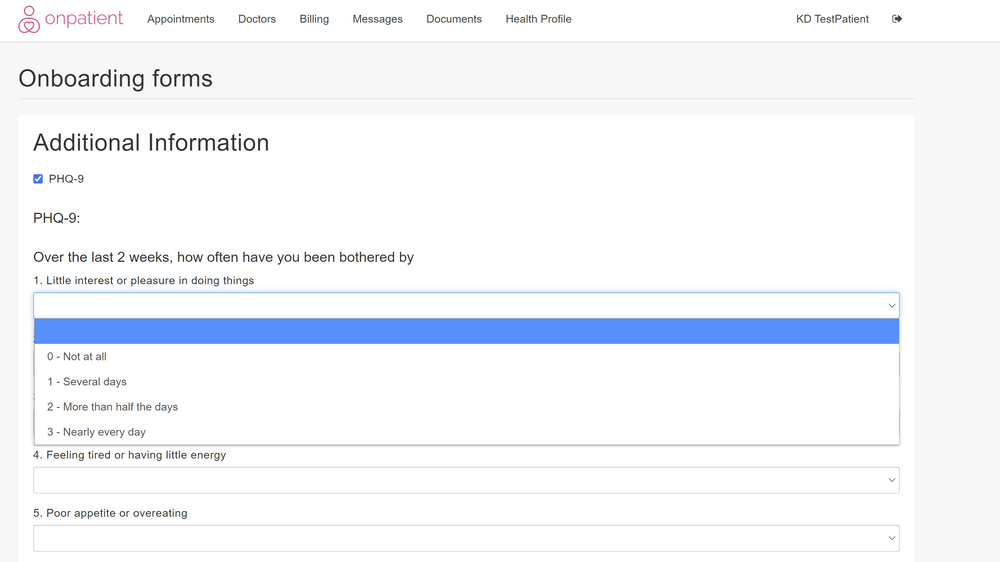View the Health Profile page
Viewport: 1000px width, 562px height.
pyautogui.click(x=538, y=19)
